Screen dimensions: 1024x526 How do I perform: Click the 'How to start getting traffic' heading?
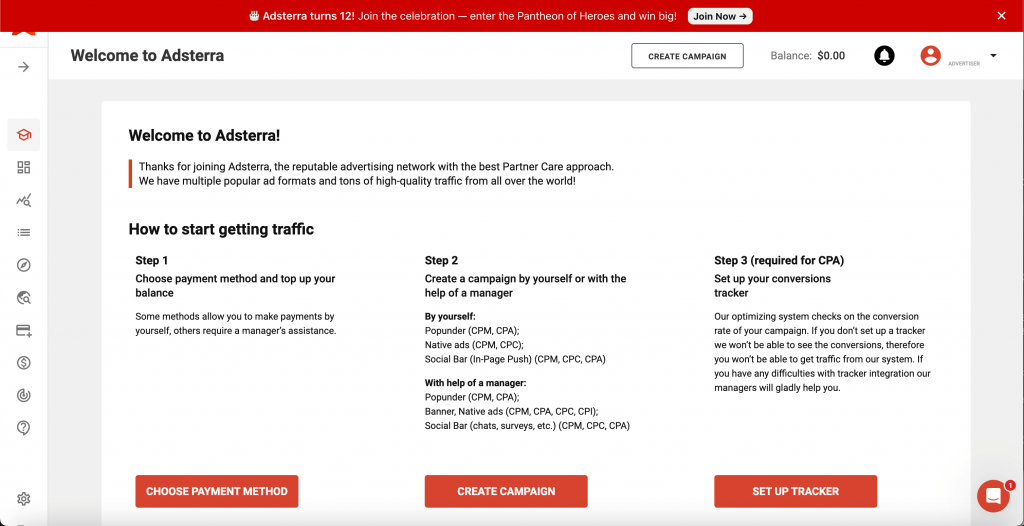(x=221, y=229)
